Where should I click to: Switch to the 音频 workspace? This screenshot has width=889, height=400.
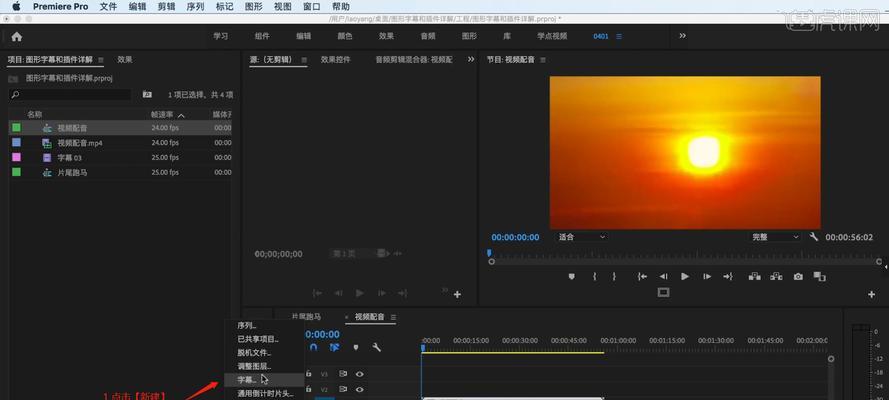pos(427,36)
